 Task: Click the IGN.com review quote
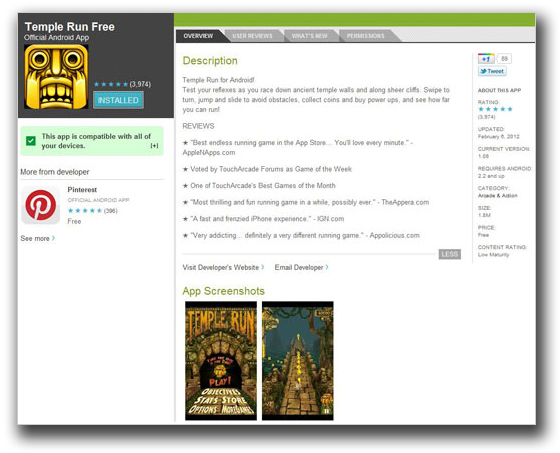click(x=263, y=219)
